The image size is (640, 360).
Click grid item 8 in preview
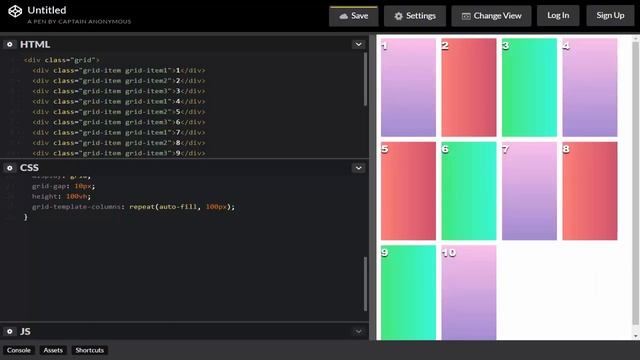click(x=590, y=191)
